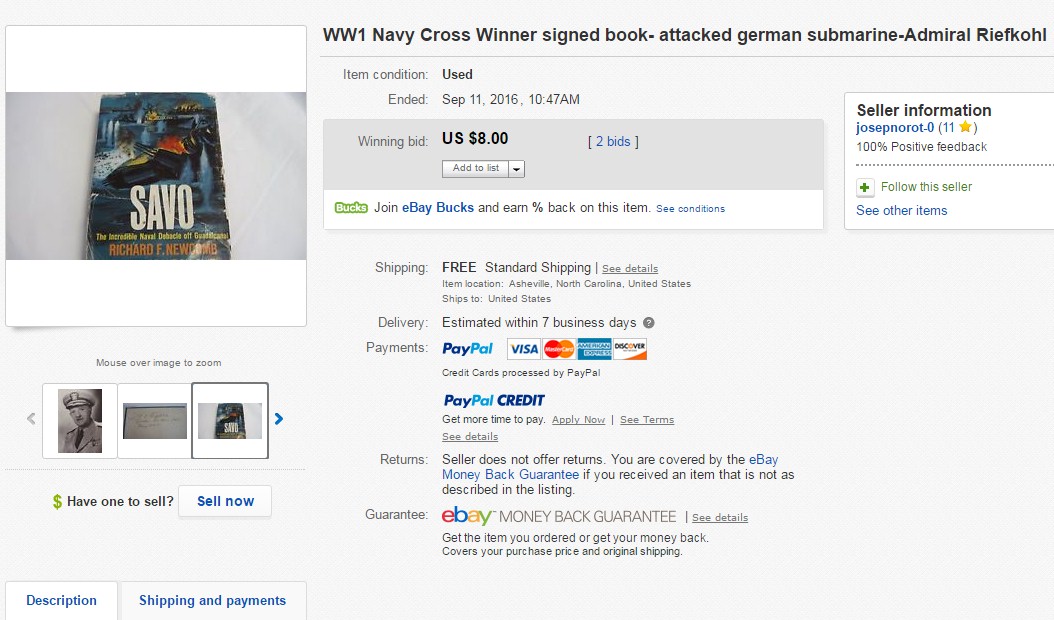
Task: Click the Visa card icon
Action: [523, 349]
